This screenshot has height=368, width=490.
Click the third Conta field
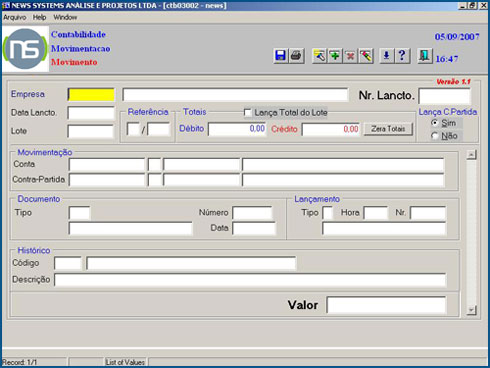pos(202,165)
